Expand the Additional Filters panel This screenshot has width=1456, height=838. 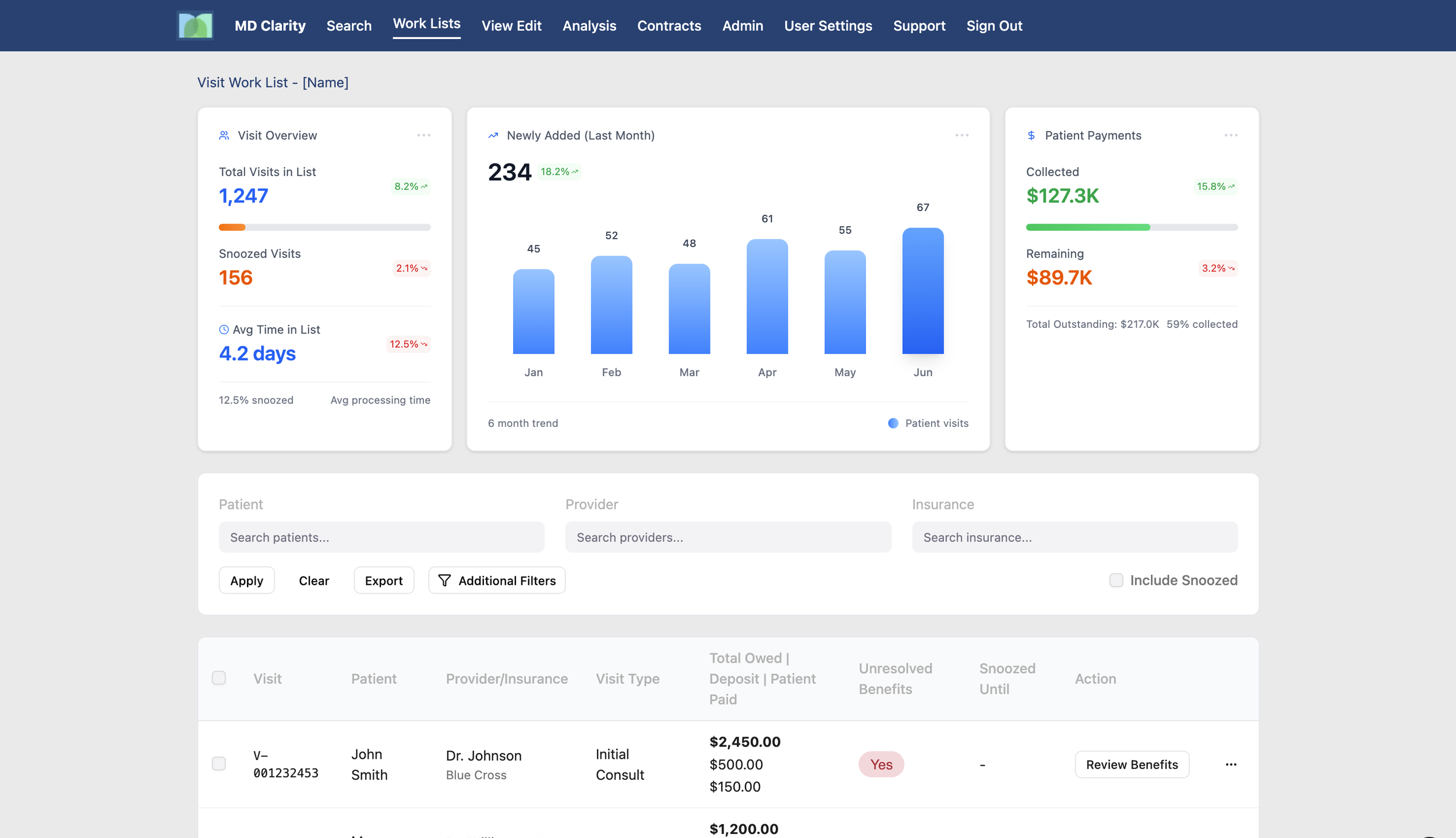click(497, 581)
